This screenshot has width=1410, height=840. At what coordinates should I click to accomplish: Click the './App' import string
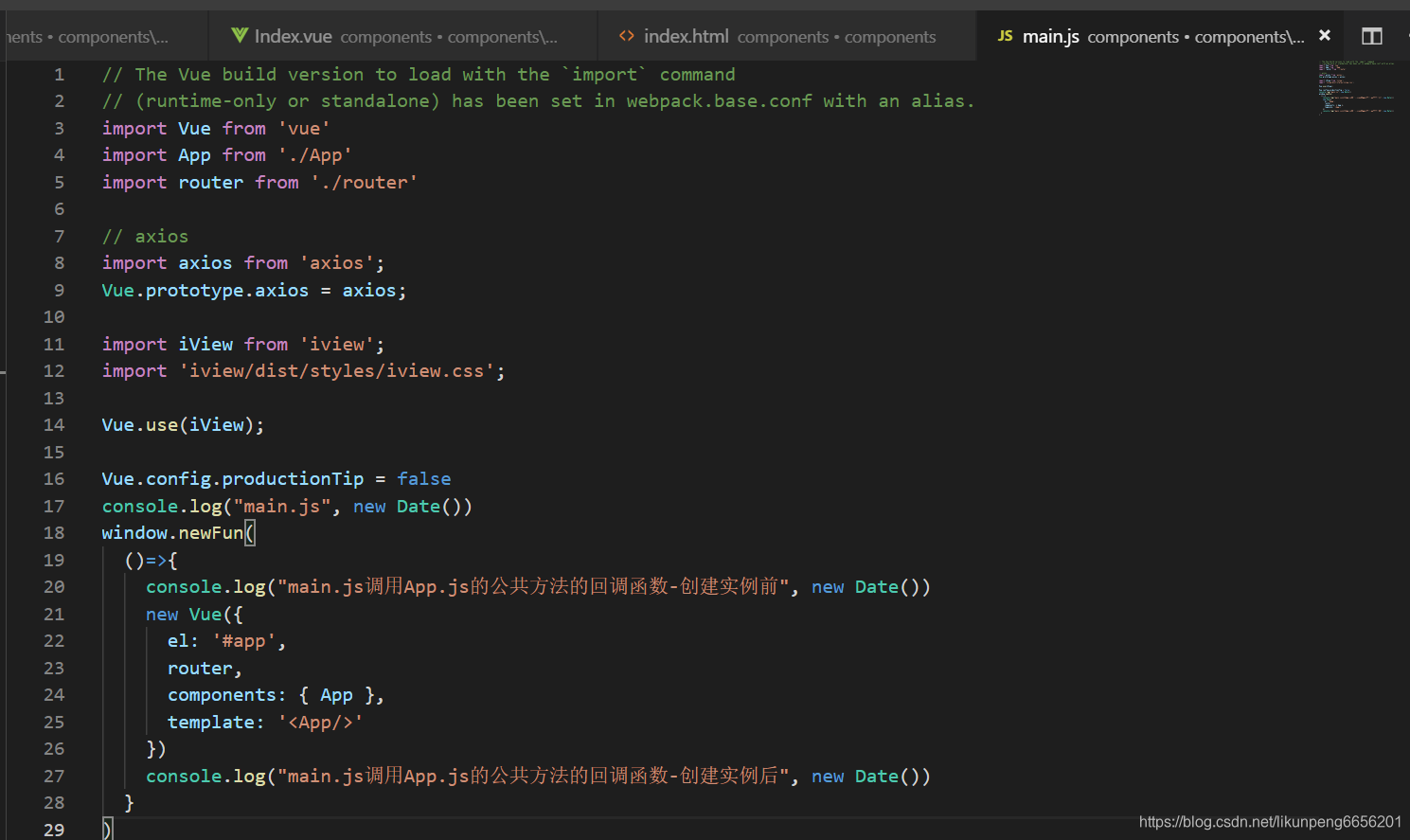[314, 155]
